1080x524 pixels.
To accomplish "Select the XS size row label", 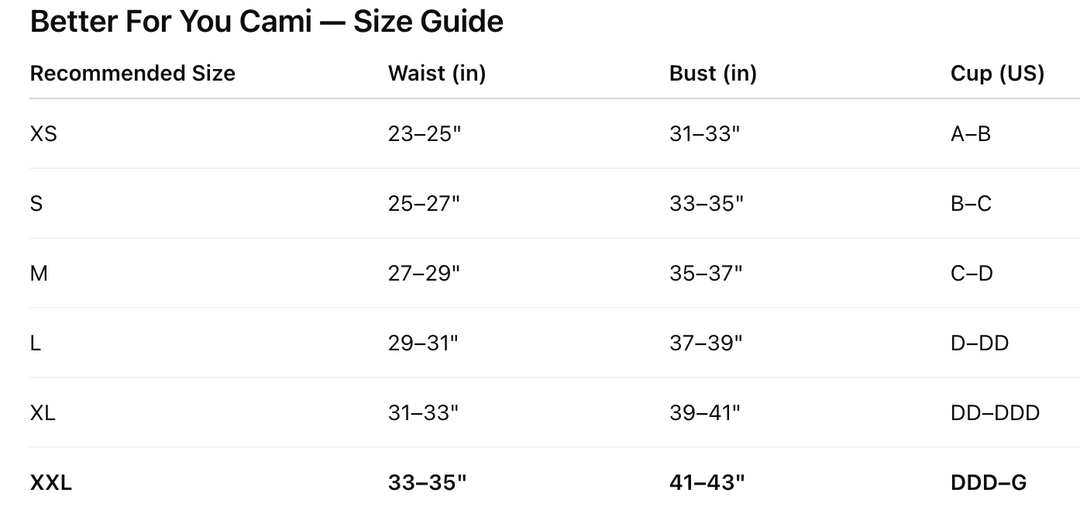I will click(44, 133).
